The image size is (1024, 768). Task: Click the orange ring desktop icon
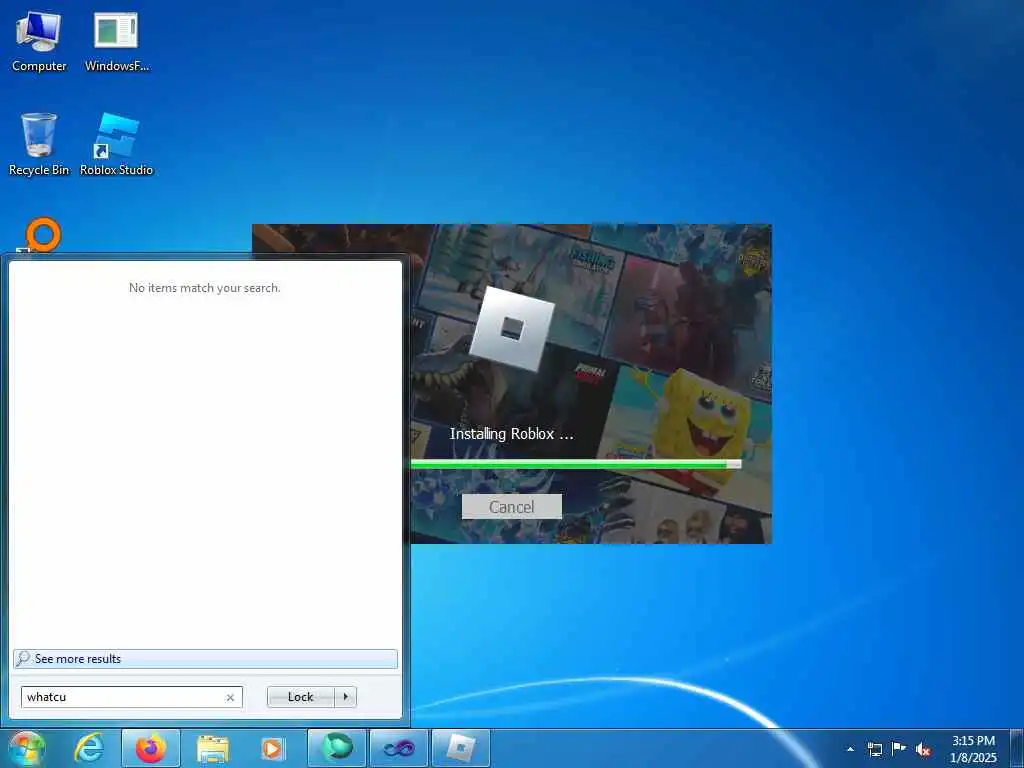tap(43, 234)
